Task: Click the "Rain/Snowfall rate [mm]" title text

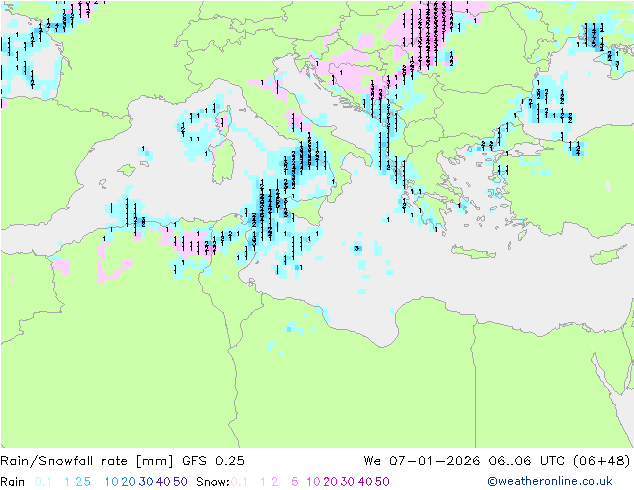Action: tap(87, 461)
